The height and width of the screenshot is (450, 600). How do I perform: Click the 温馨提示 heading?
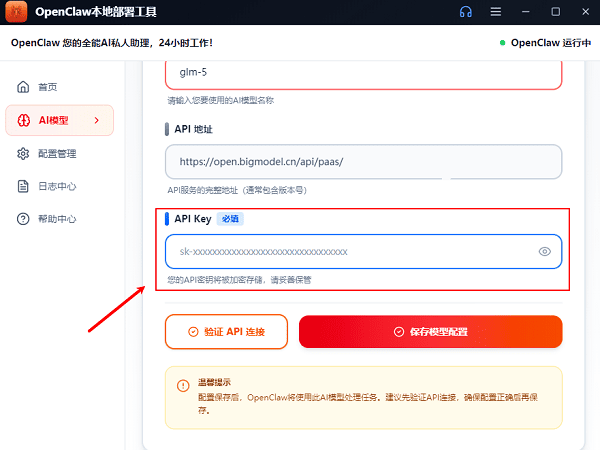pyautogui.click(x=214, y=382)
